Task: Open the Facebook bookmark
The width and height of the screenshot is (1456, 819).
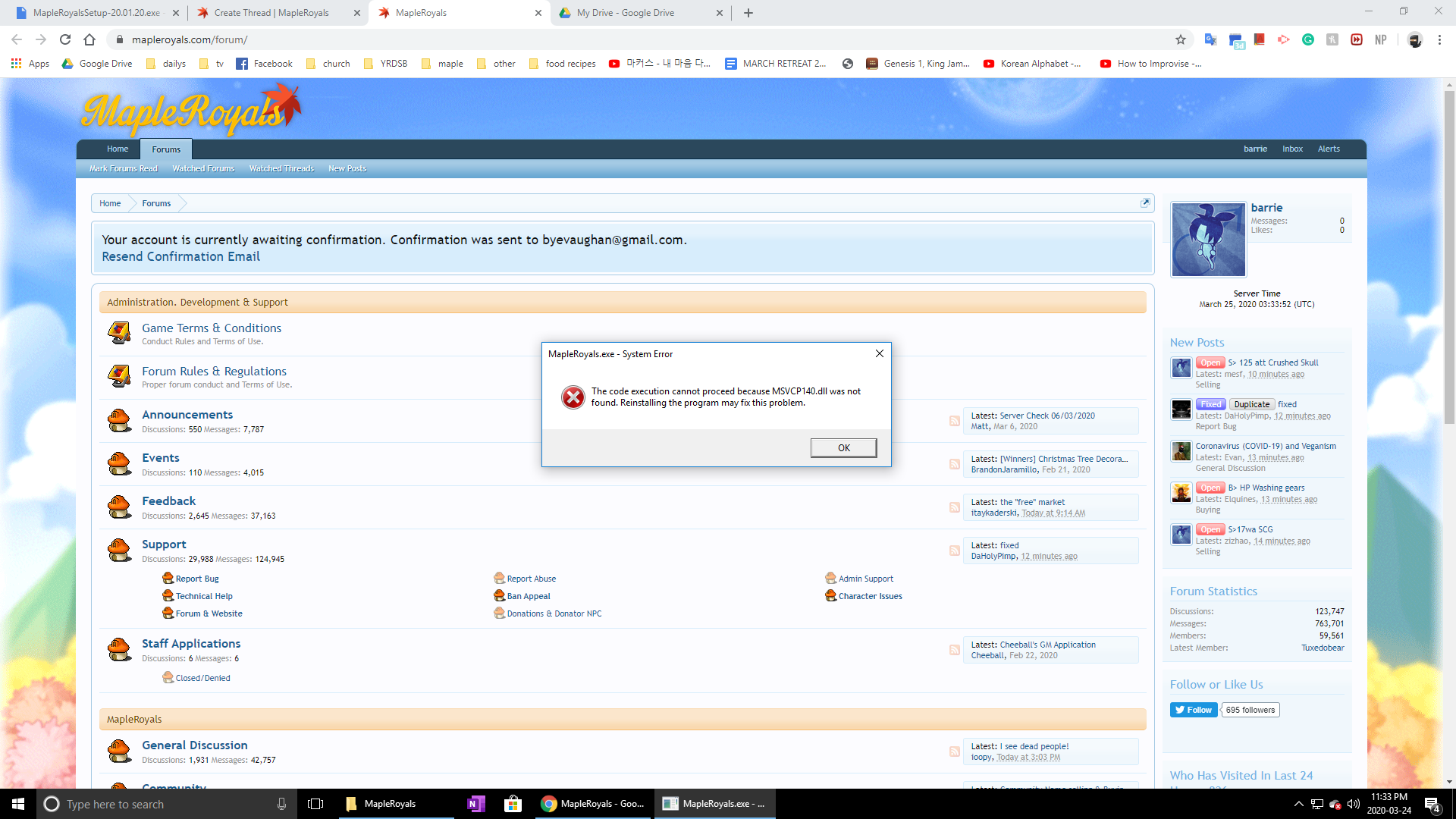Action: coord(264,64)
